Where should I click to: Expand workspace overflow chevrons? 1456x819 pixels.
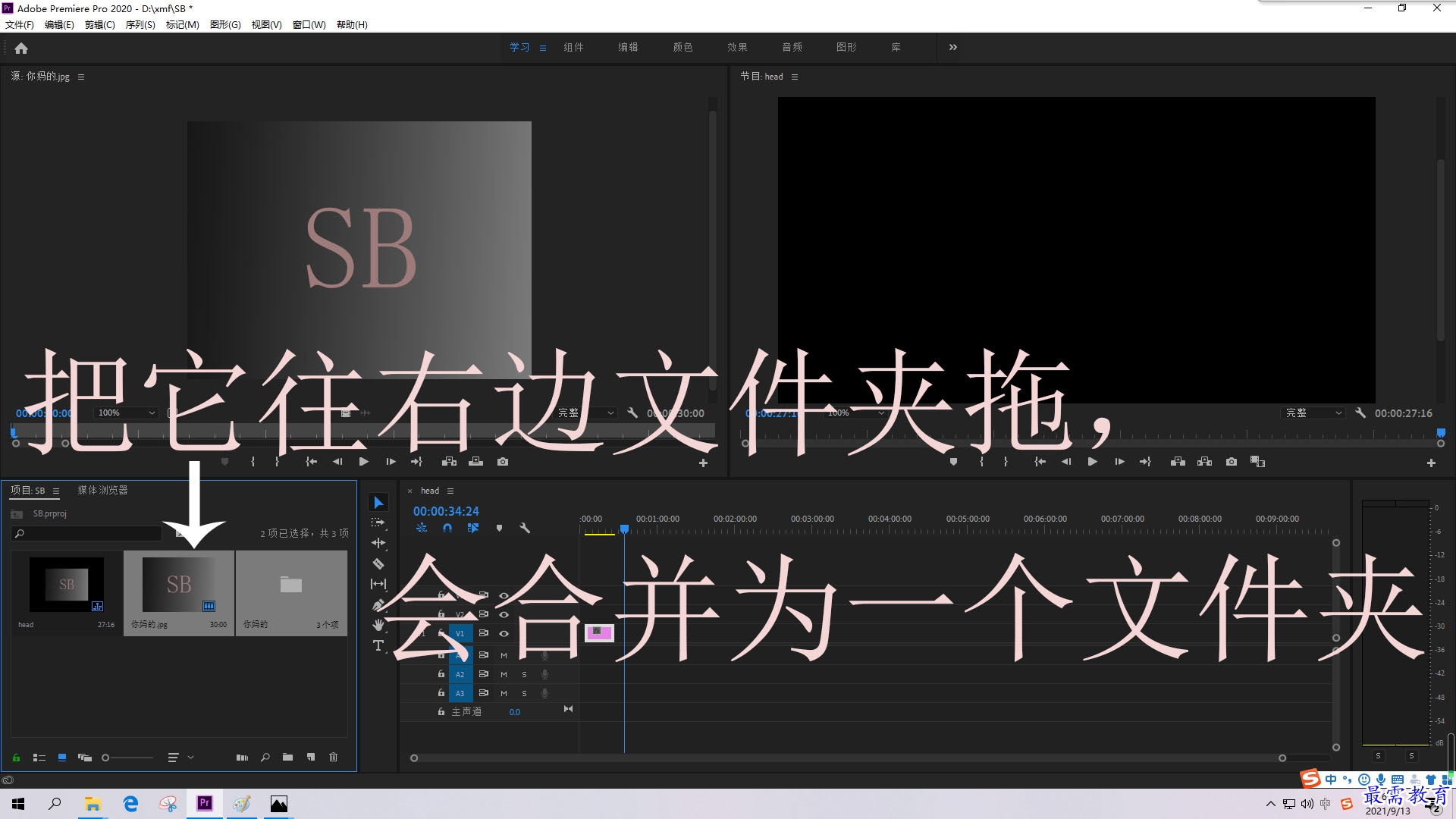click(952, 47)
